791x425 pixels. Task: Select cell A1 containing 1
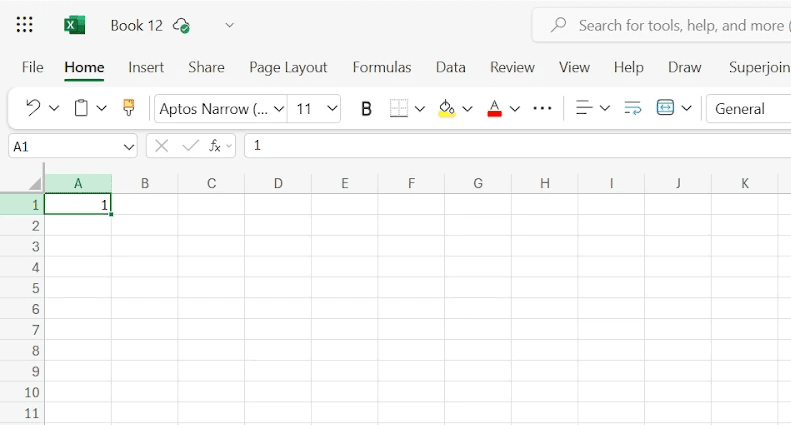(x=78, y=204)
